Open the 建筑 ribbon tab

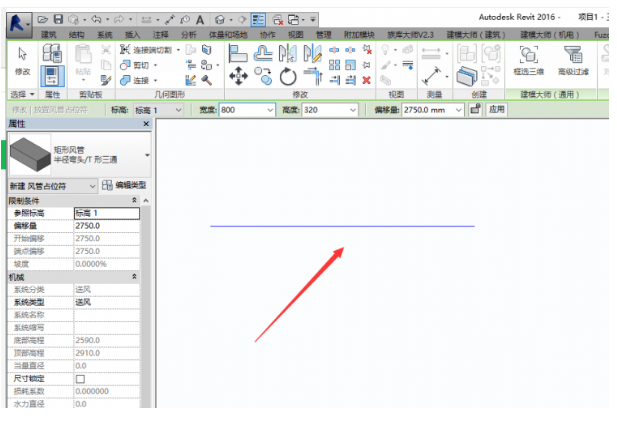click(49, 35)
